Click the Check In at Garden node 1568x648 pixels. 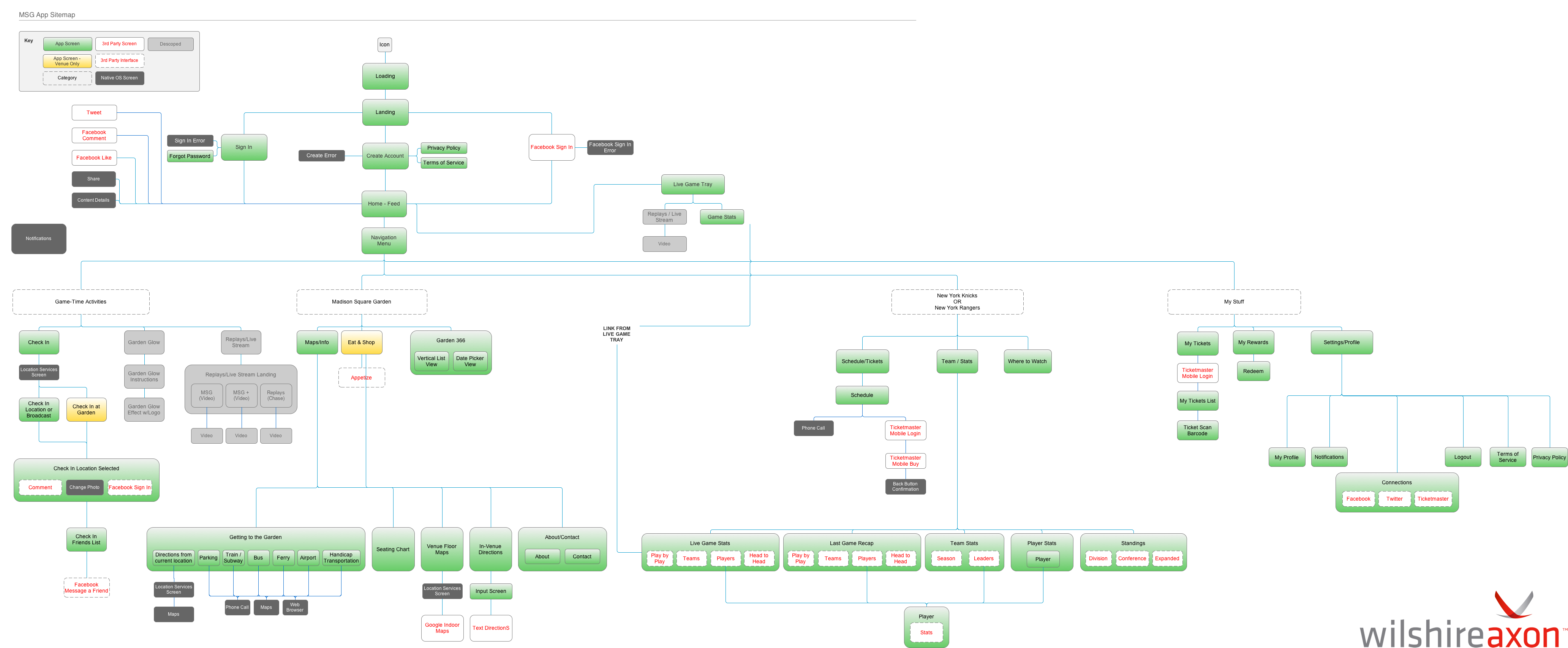click(x=87, y=409)
